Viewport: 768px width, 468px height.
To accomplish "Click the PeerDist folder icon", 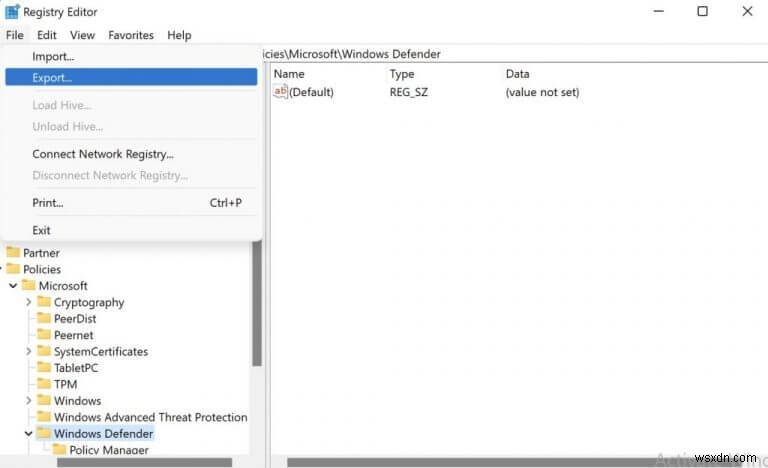I will click(x=44, y=318).
